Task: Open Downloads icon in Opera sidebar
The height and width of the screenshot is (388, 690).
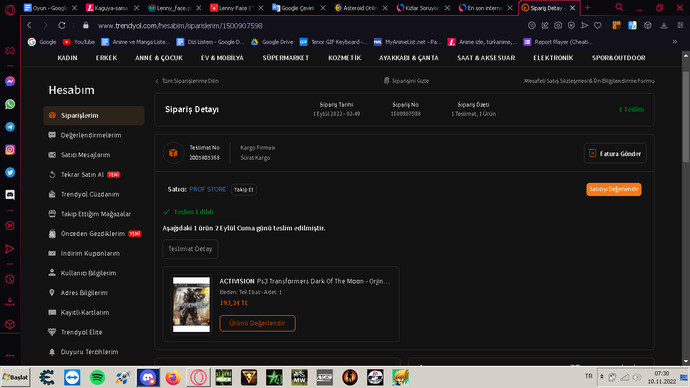Action: coord(10,301)
